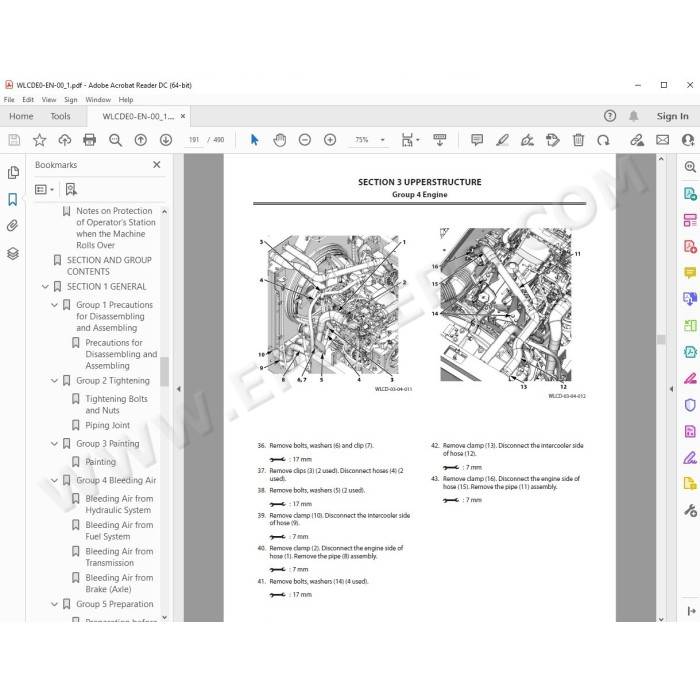700x700 pixels.
Task: Collapse Group 5 Preparation bookmark
Action: point(54,604)
